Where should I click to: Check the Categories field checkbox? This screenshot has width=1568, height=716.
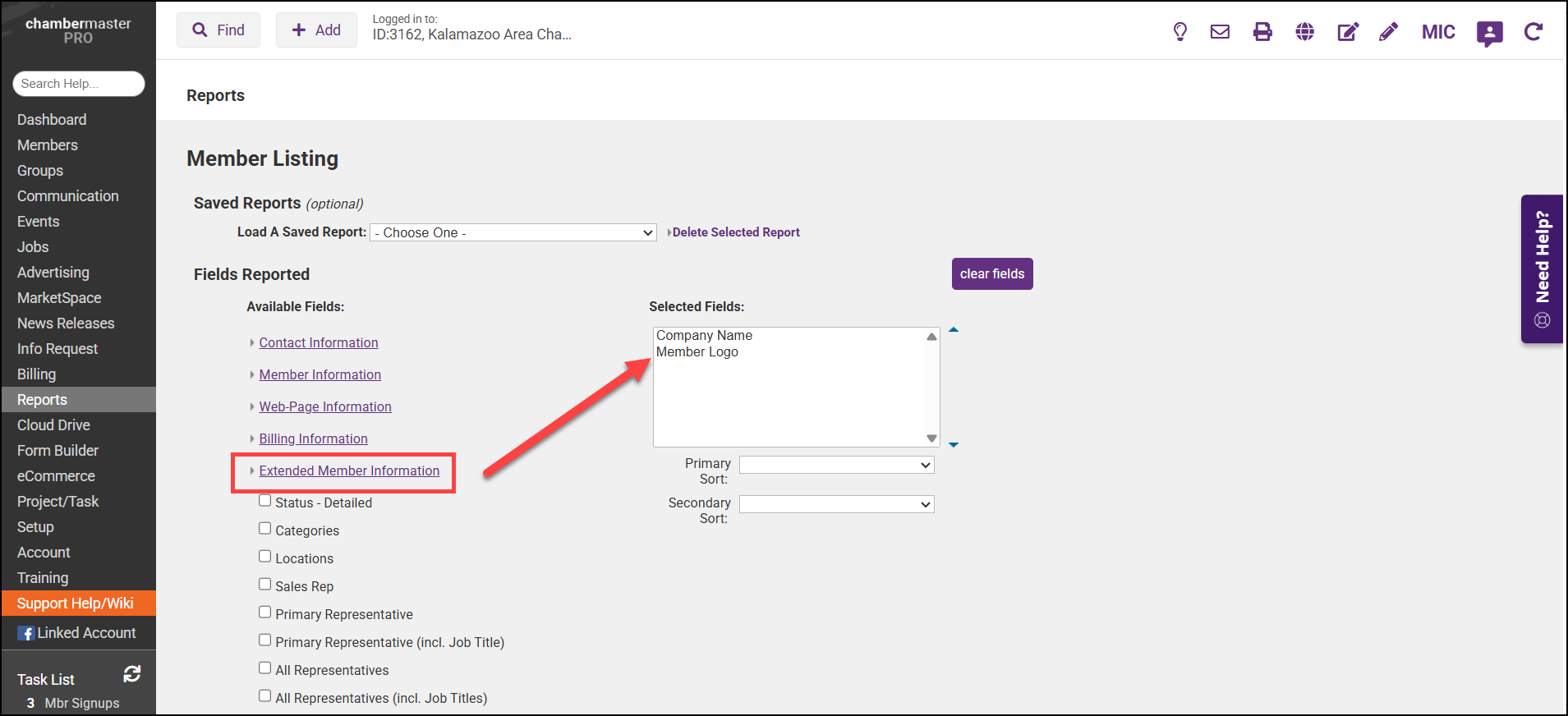265,529
